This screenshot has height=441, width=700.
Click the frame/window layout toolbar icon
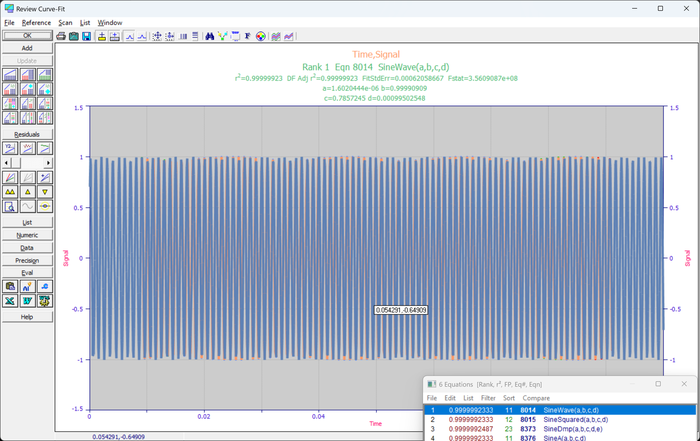tap(235, 36)
